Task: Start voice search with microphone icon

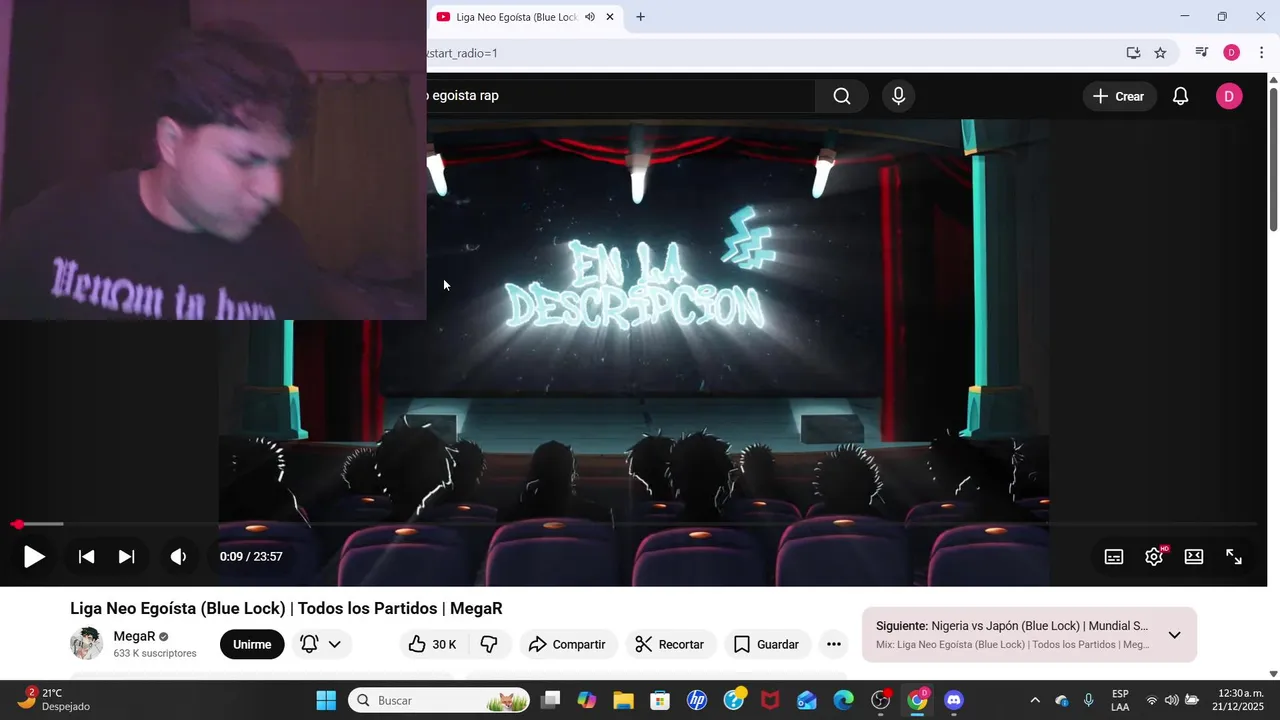Action: click(x=898, y=96)
